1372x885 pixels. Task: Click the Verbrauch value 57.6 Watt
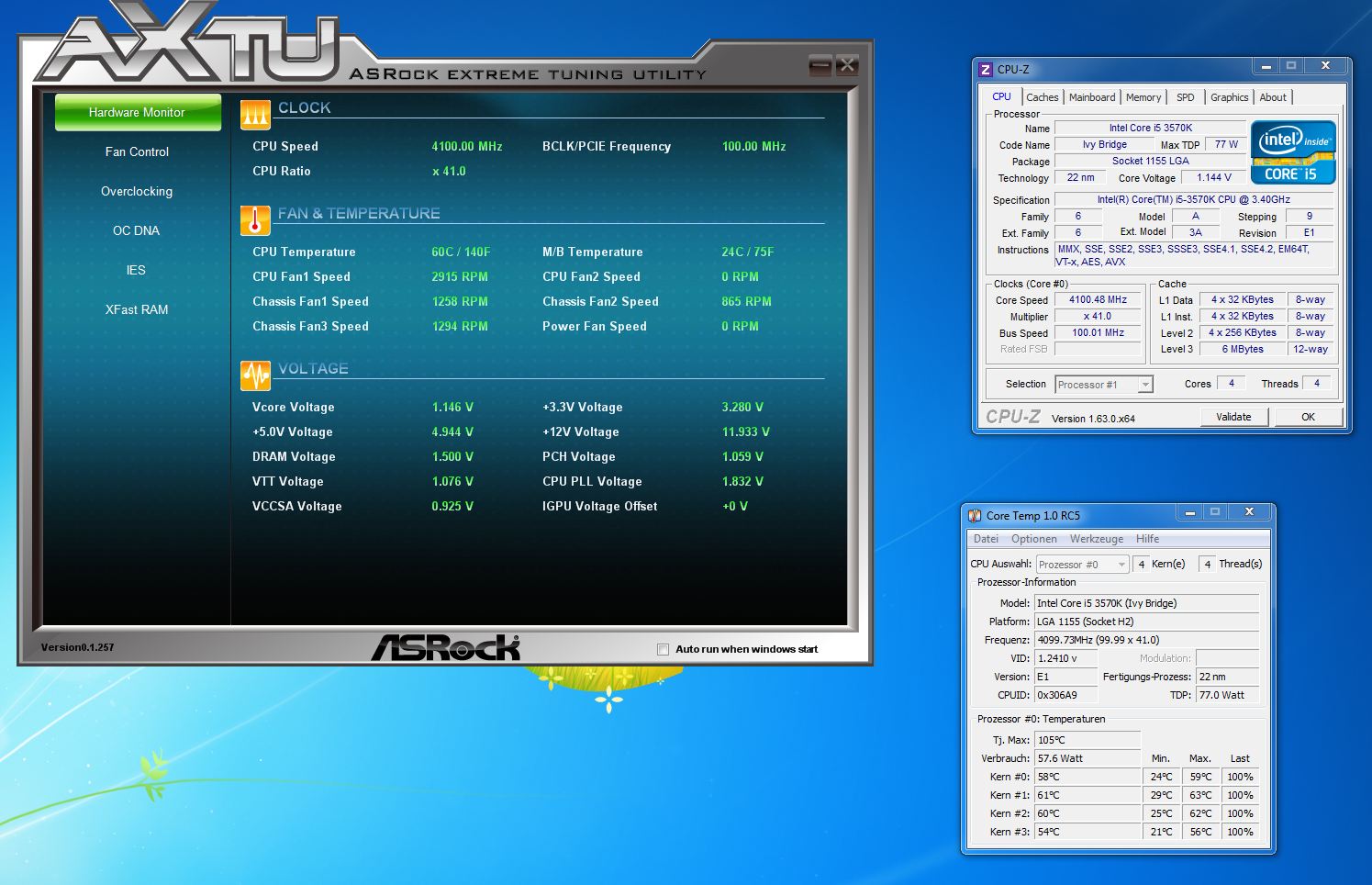click(1088, 758)
